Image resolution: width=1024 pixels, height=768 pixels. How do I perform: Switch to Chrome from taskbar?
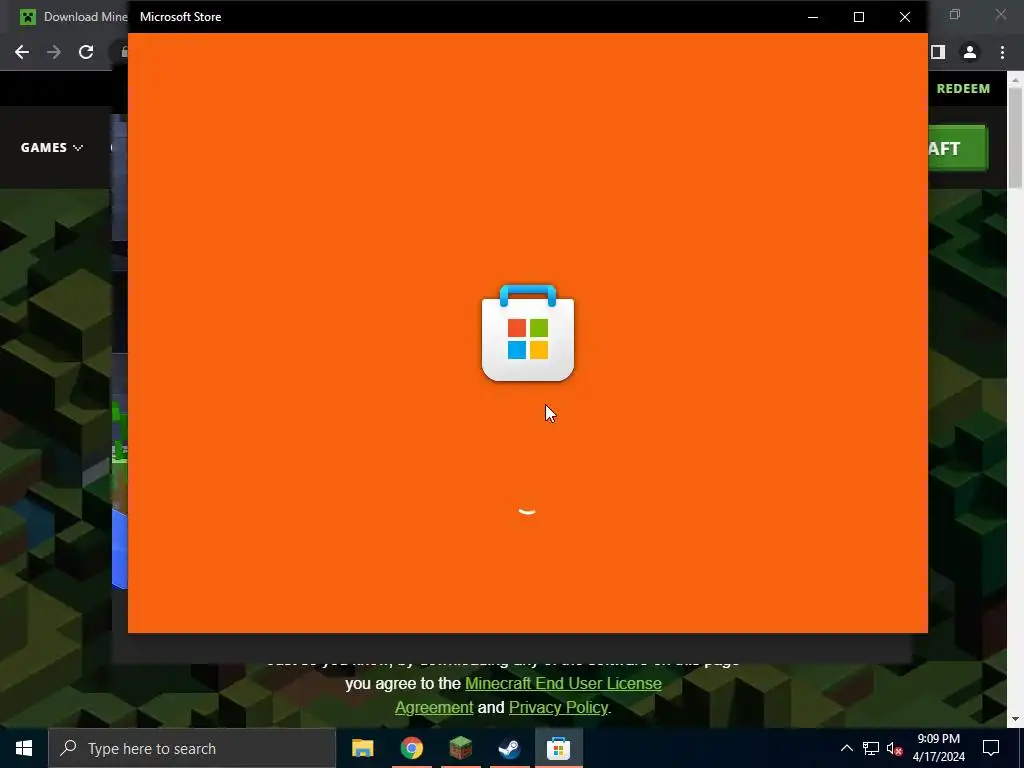[x=411, y=748]
